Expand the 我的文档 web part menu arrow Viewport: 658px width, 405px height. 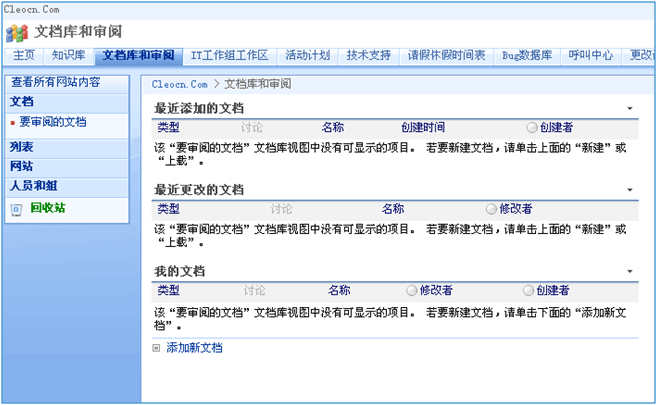tap(630, 272)
